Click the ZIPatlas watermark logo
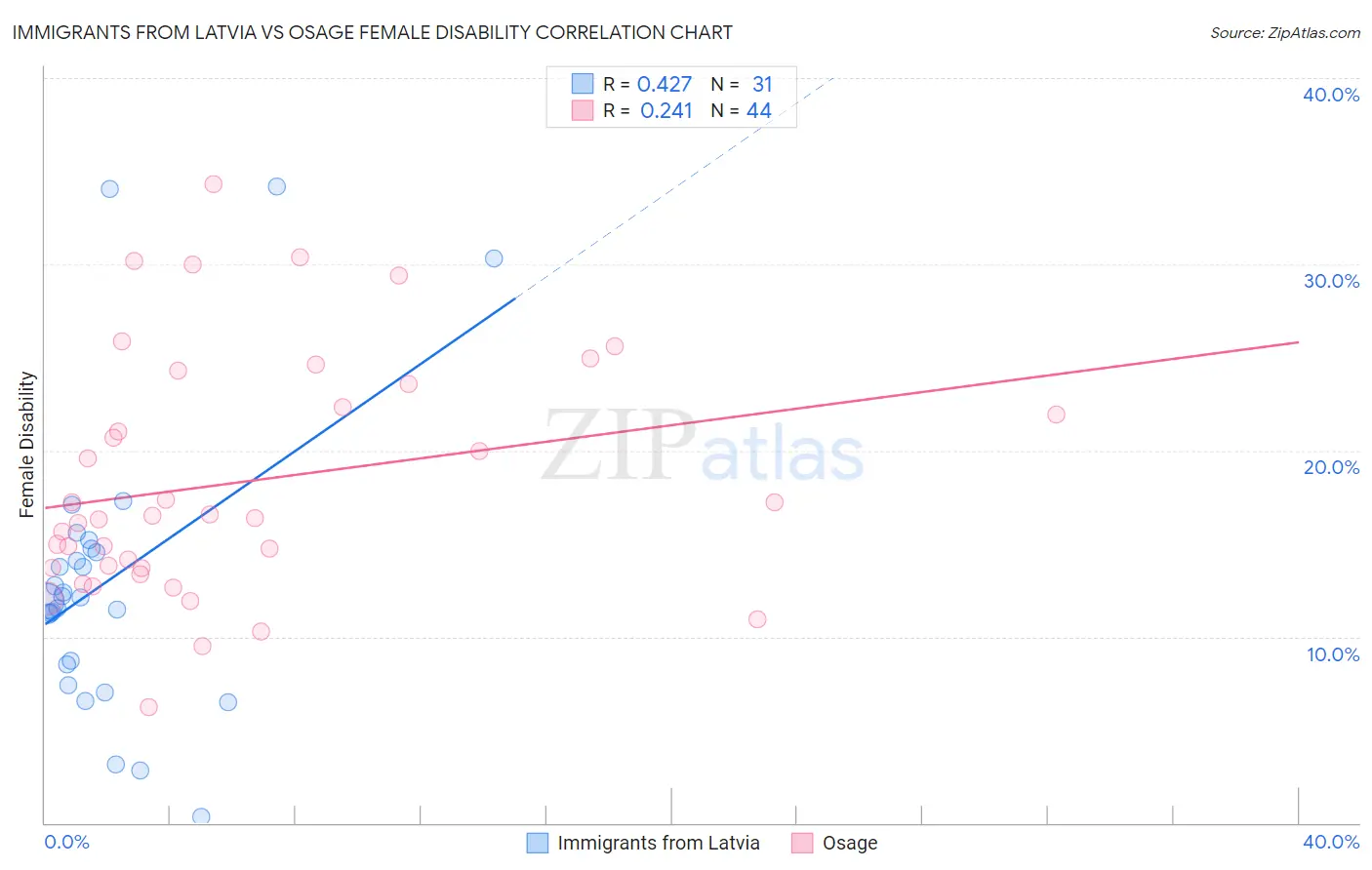This screenshot has height=870, width=1372. (703, 447)
